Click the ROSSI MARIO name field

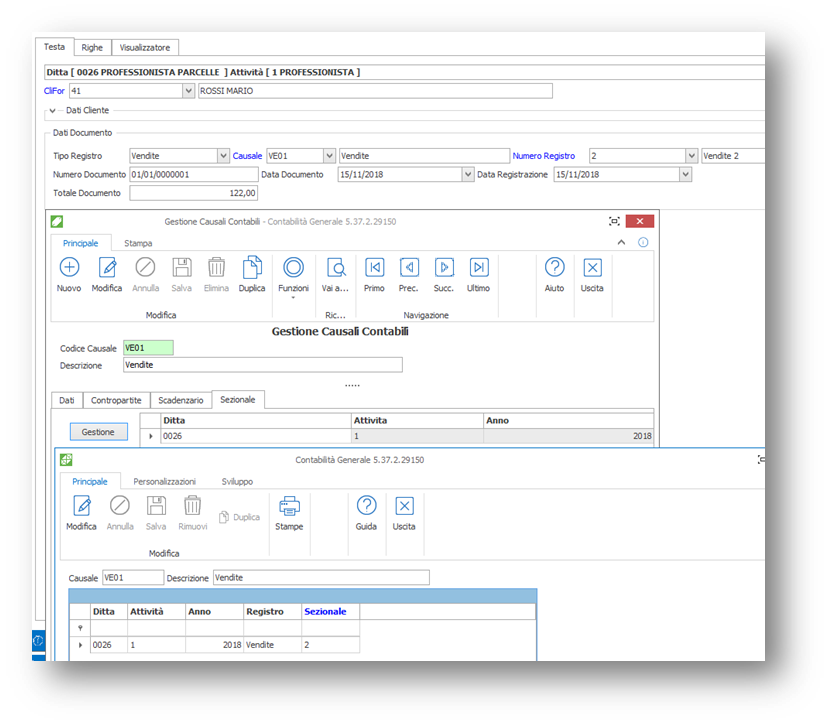[375, 91]
